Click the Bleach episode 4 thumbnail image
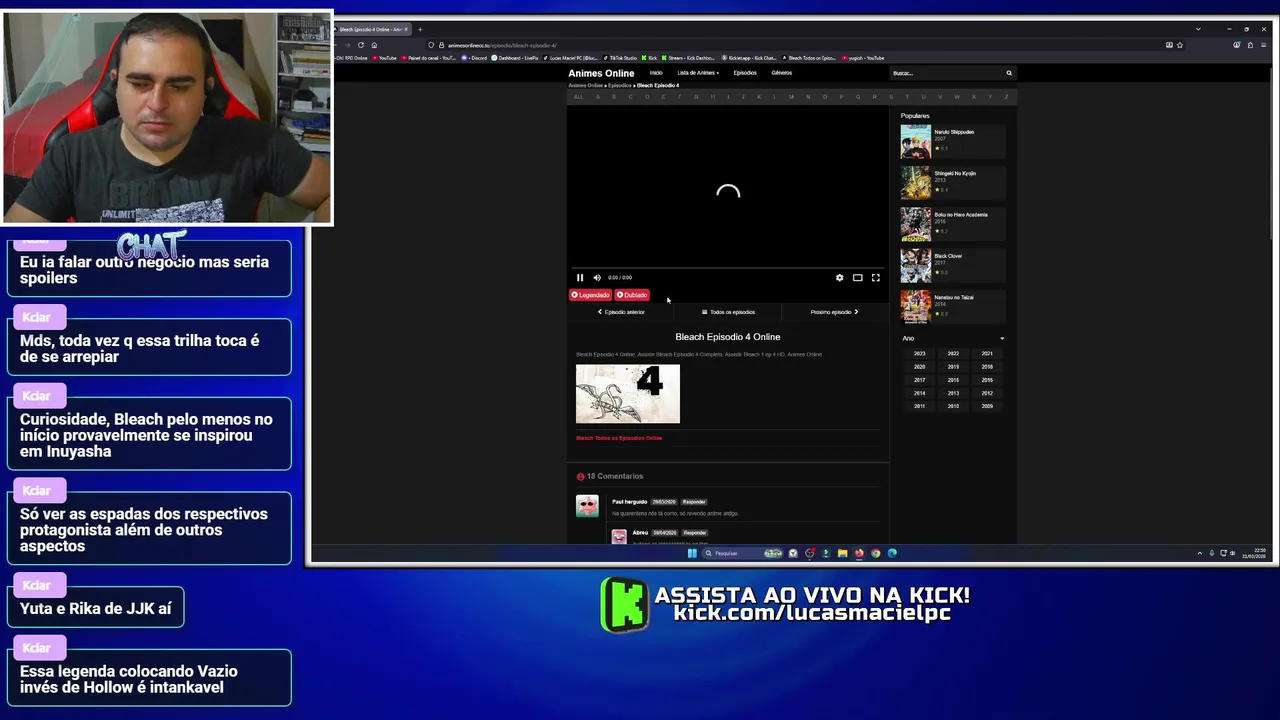The image size is (1280, 720). click(628, 394)
